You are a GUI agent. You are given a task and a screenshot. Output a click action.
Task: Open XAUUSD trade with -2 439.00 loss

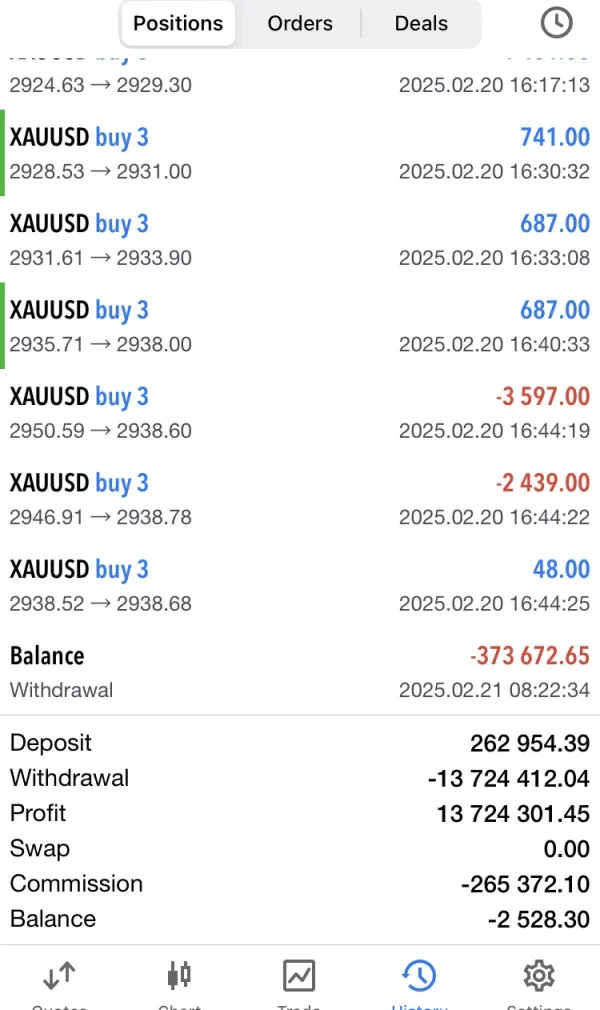(x=300, y=499)
